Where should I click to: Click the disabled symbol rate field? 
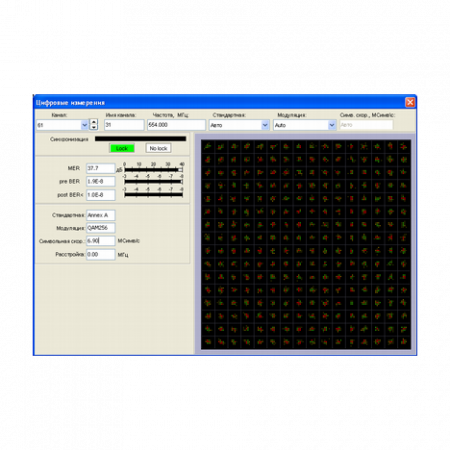366,125
